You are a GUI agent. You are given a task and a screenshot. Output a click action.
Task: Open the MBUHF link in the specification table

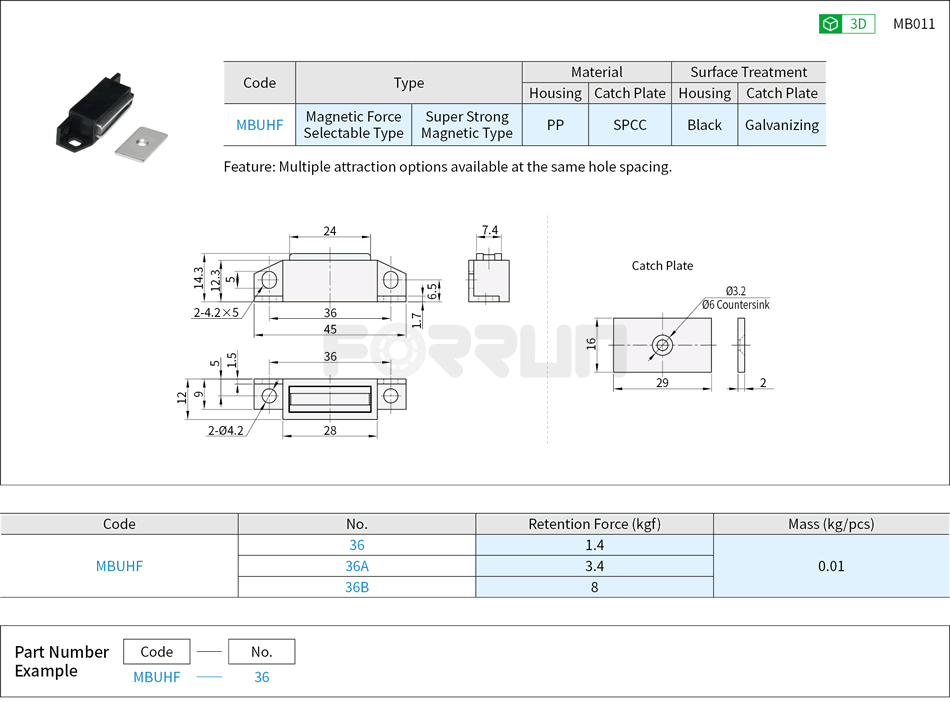coord(119,566)
